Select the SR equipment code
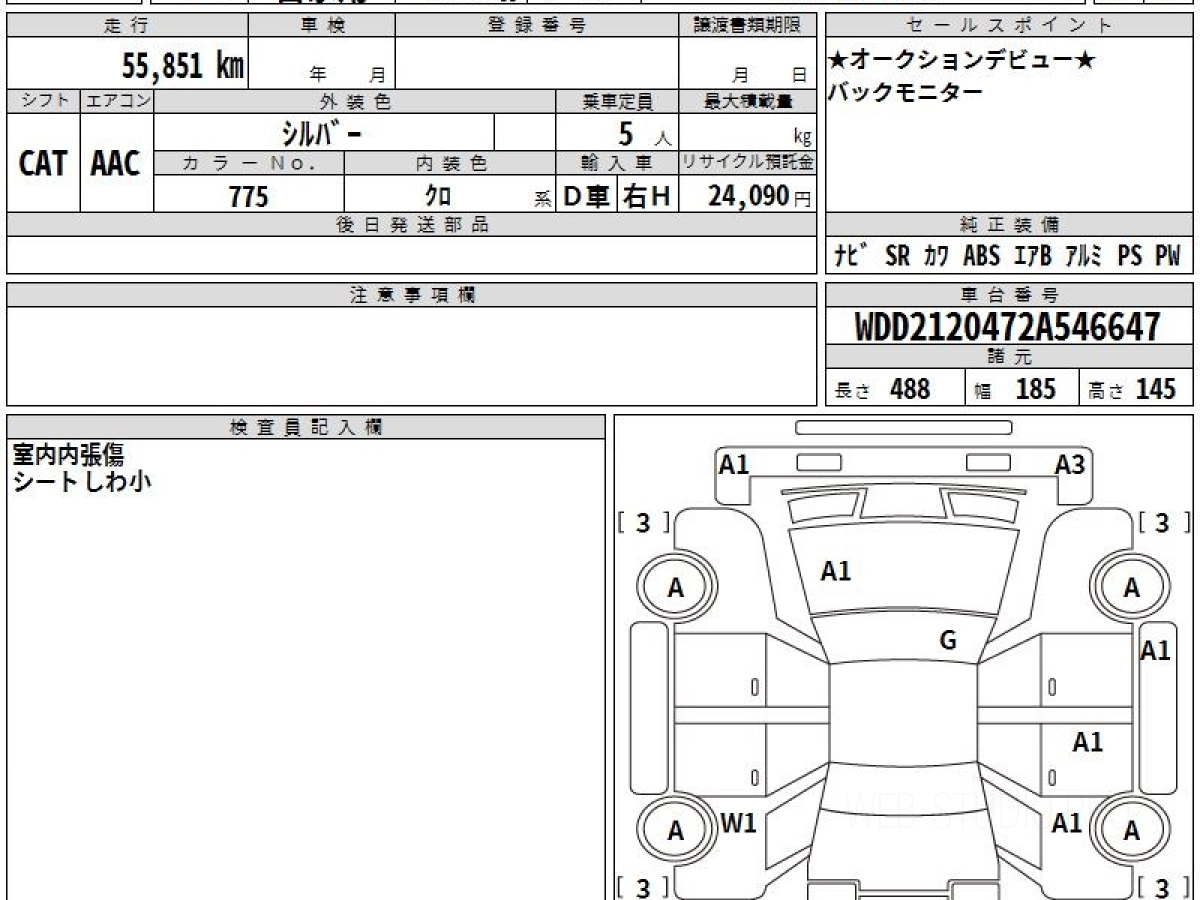 pos(897,256)
